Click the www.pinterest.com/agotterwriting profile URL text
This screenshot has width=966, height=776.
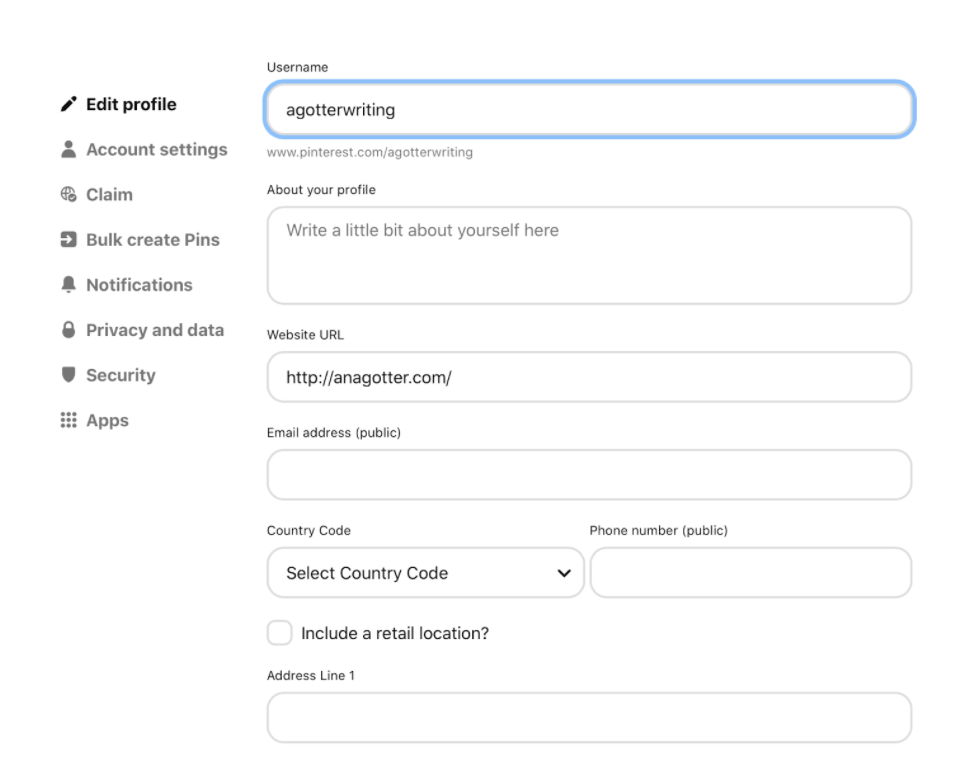point(370,153)
